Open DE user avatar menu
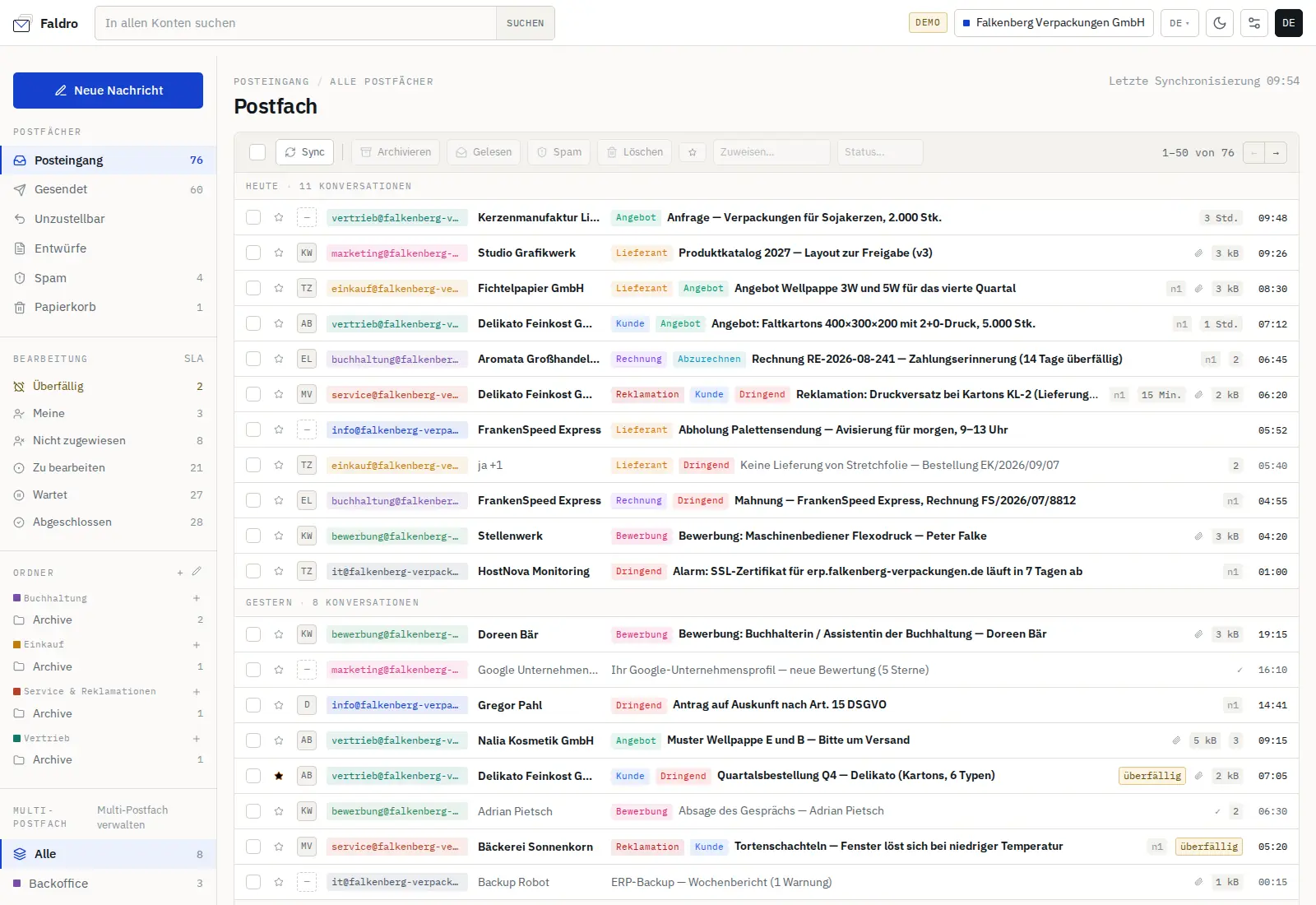 click(1289, 23)
